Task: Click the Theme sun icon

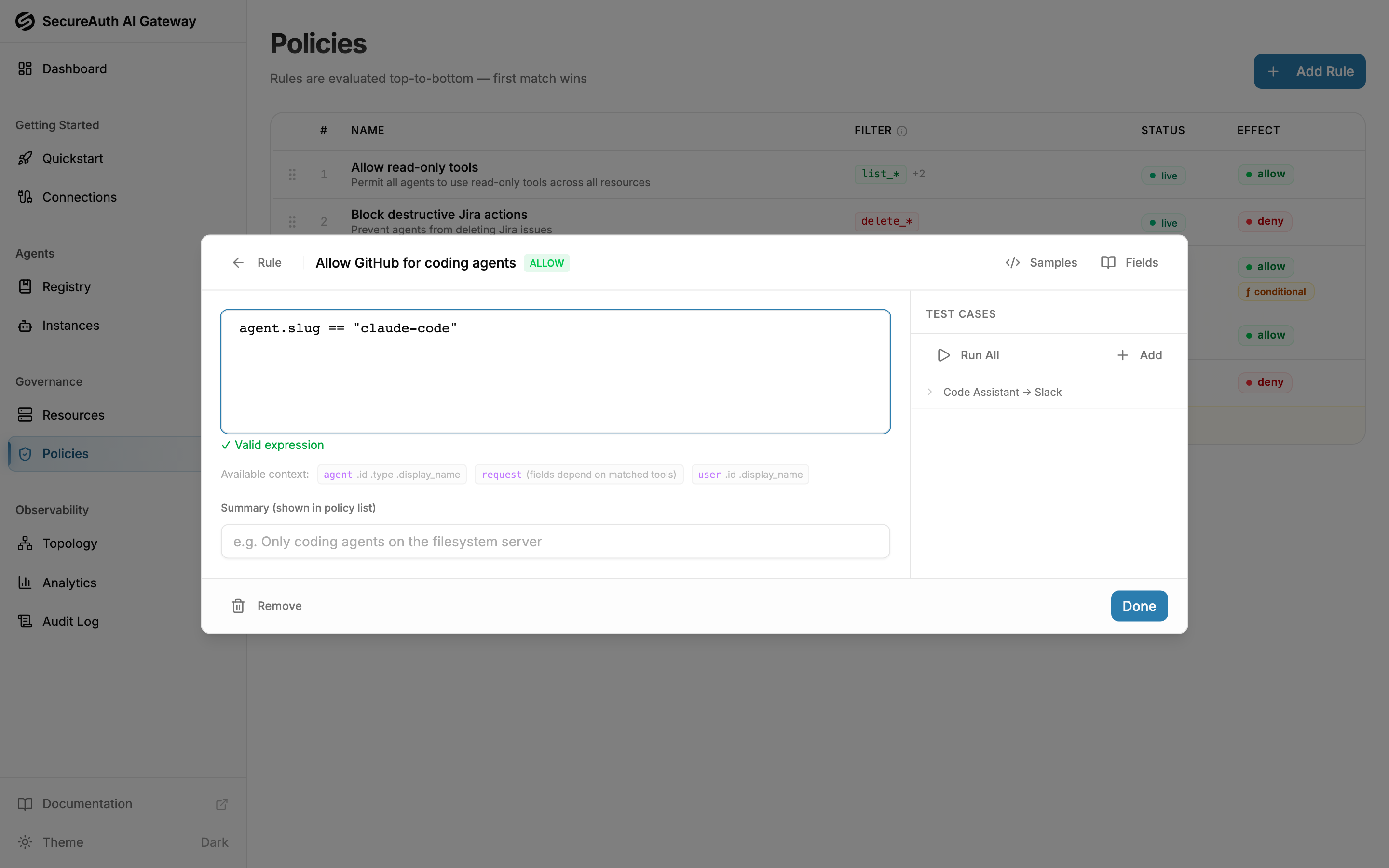Action: 25,842
